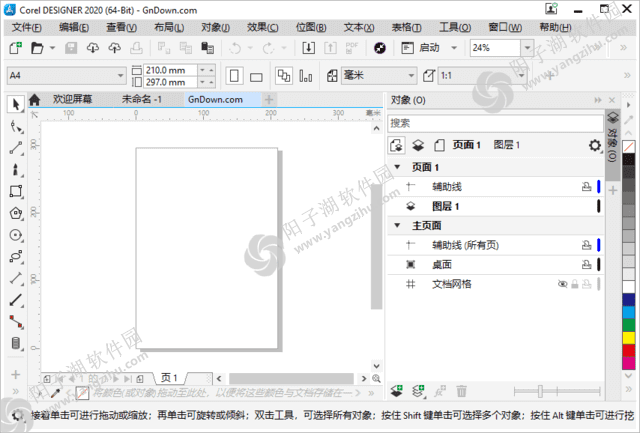Open the 位图(B) menu

[x=311, y=27]
